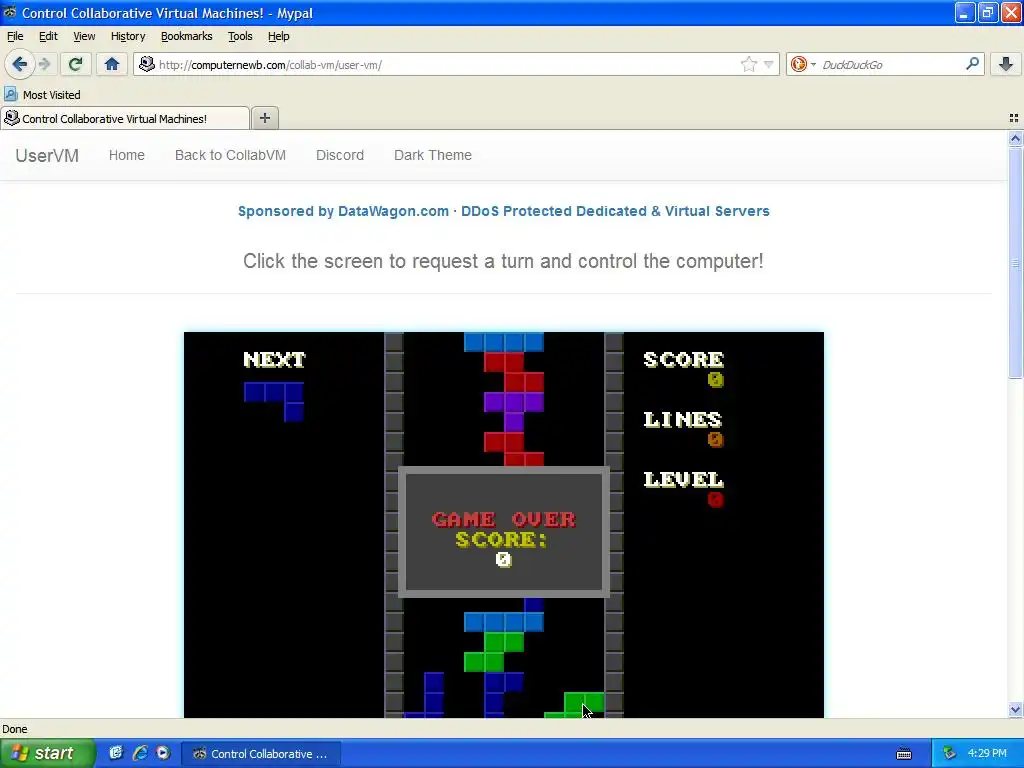Open the Downloads arrow button
Image resolution: width=1024 pixels, height=768 pixels.
1006,64
